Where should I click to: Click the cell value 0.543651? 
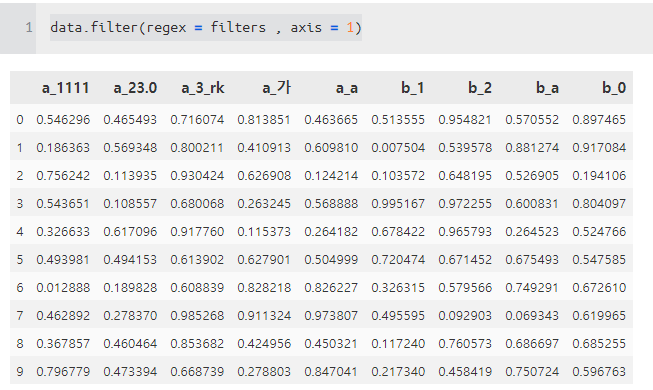coord(63,203)
